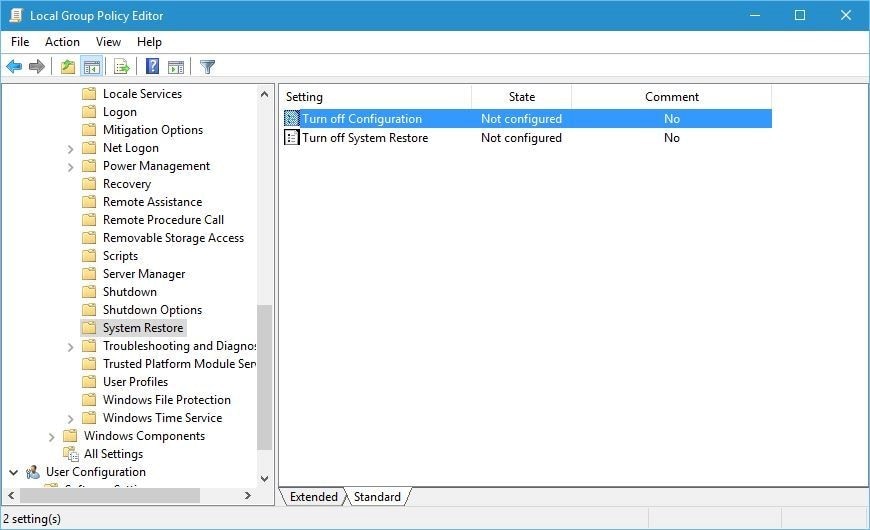Click the Forward arrow toolbar icon

[37, 67]
